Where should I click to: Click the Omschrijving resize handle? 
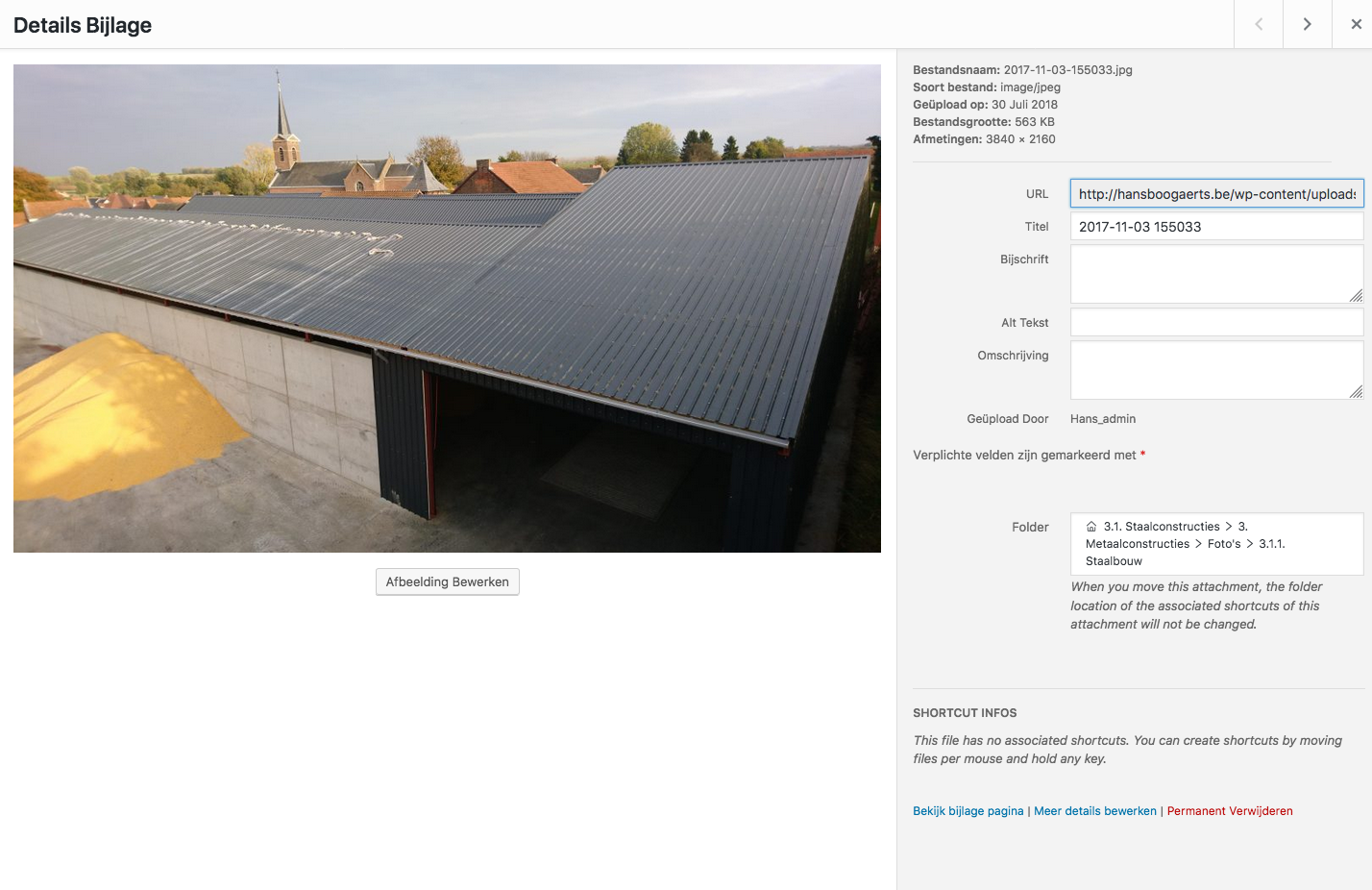point(1356,391)
